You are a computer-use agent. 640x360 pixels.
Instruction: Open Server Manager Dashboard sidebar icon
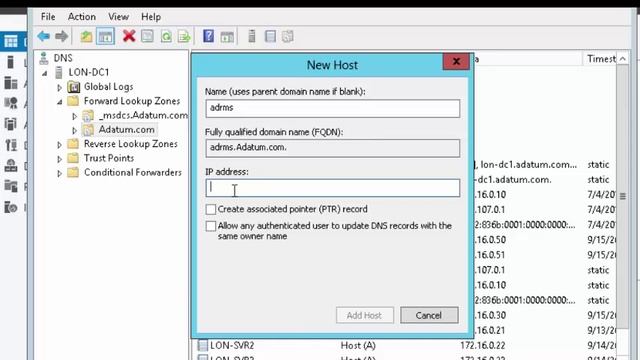coord(11,41)
